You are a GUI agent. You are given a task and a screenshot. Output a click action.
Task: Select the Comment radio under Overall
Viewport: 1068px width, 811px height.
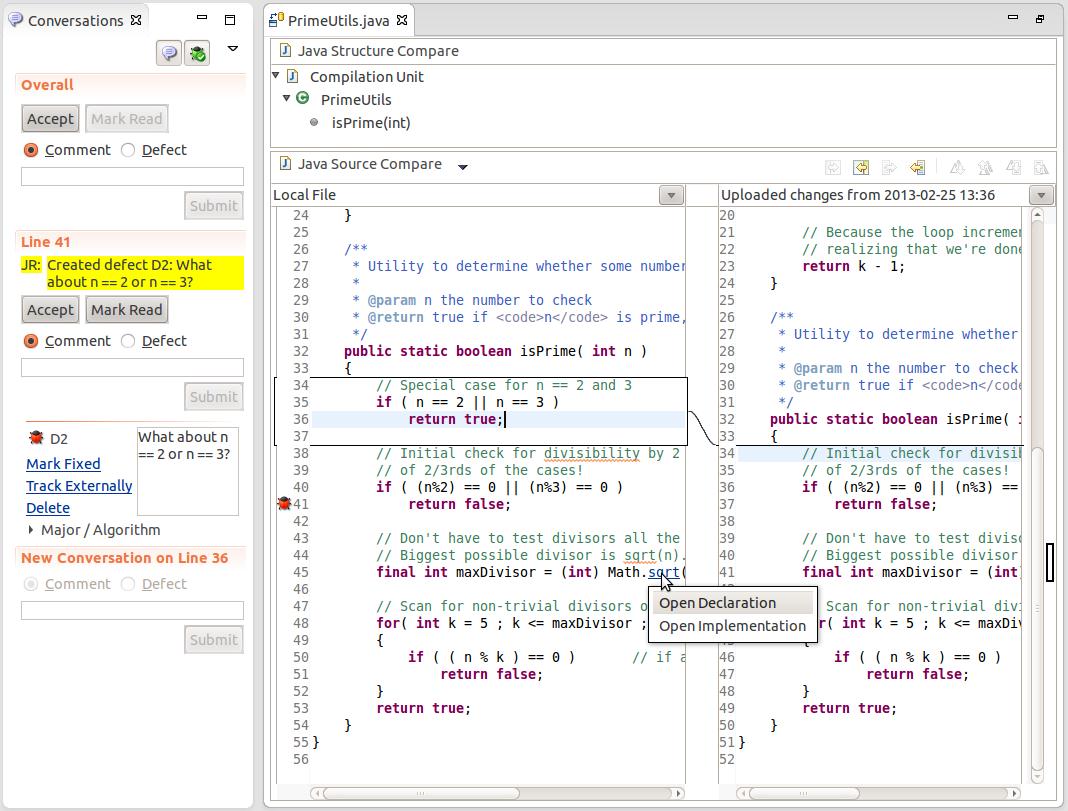click(x=31, y=150)
